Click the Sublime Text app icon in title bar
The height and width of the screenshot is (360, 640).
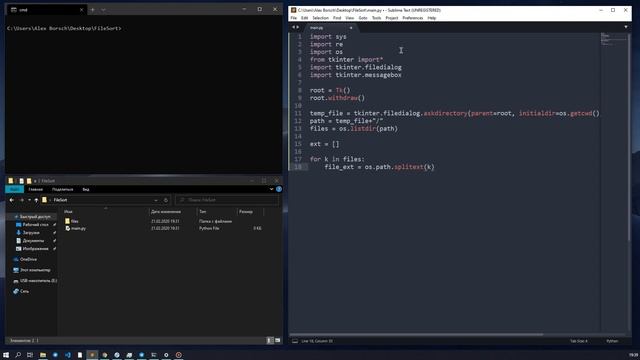(293, 10)
